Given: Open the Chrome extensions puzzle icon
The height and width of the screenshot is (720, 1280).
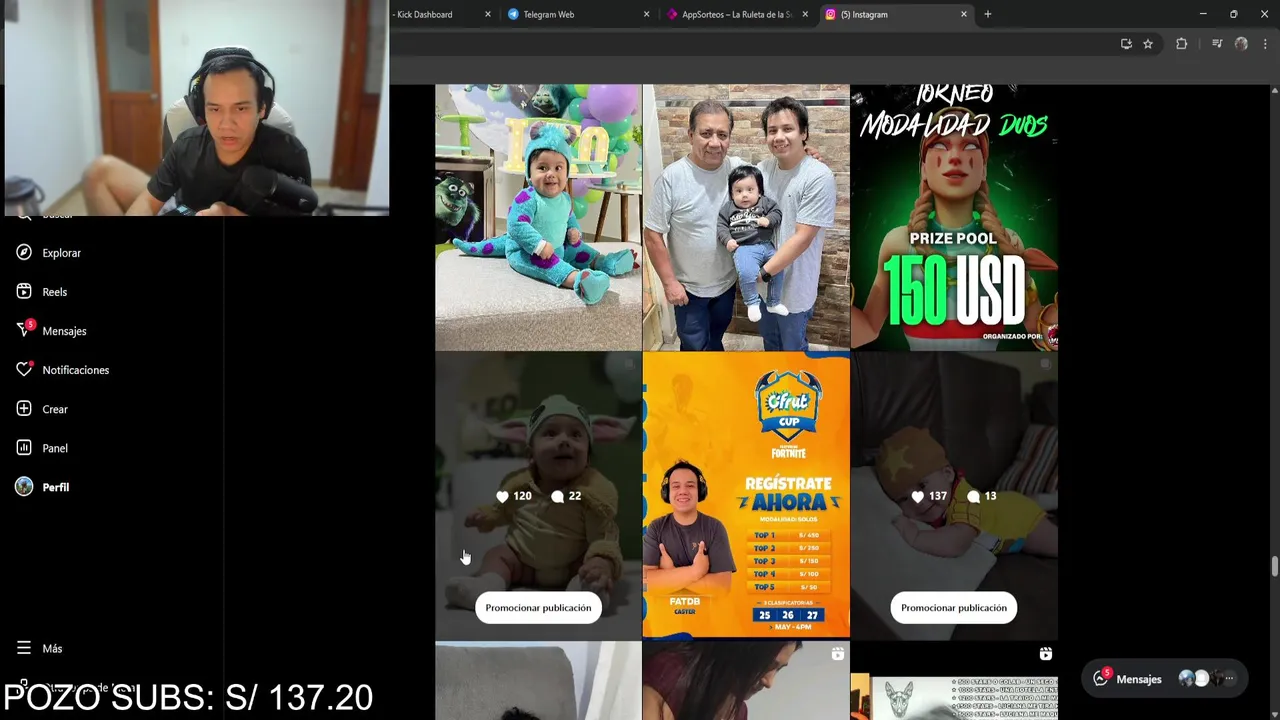Looking at the screenshot, I should coord(1182,44).
